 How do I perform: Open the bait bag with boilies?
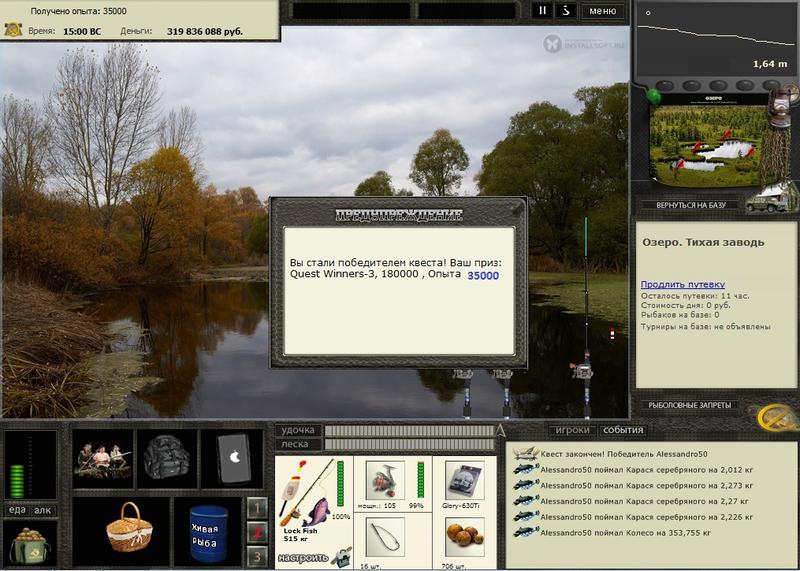30,544
